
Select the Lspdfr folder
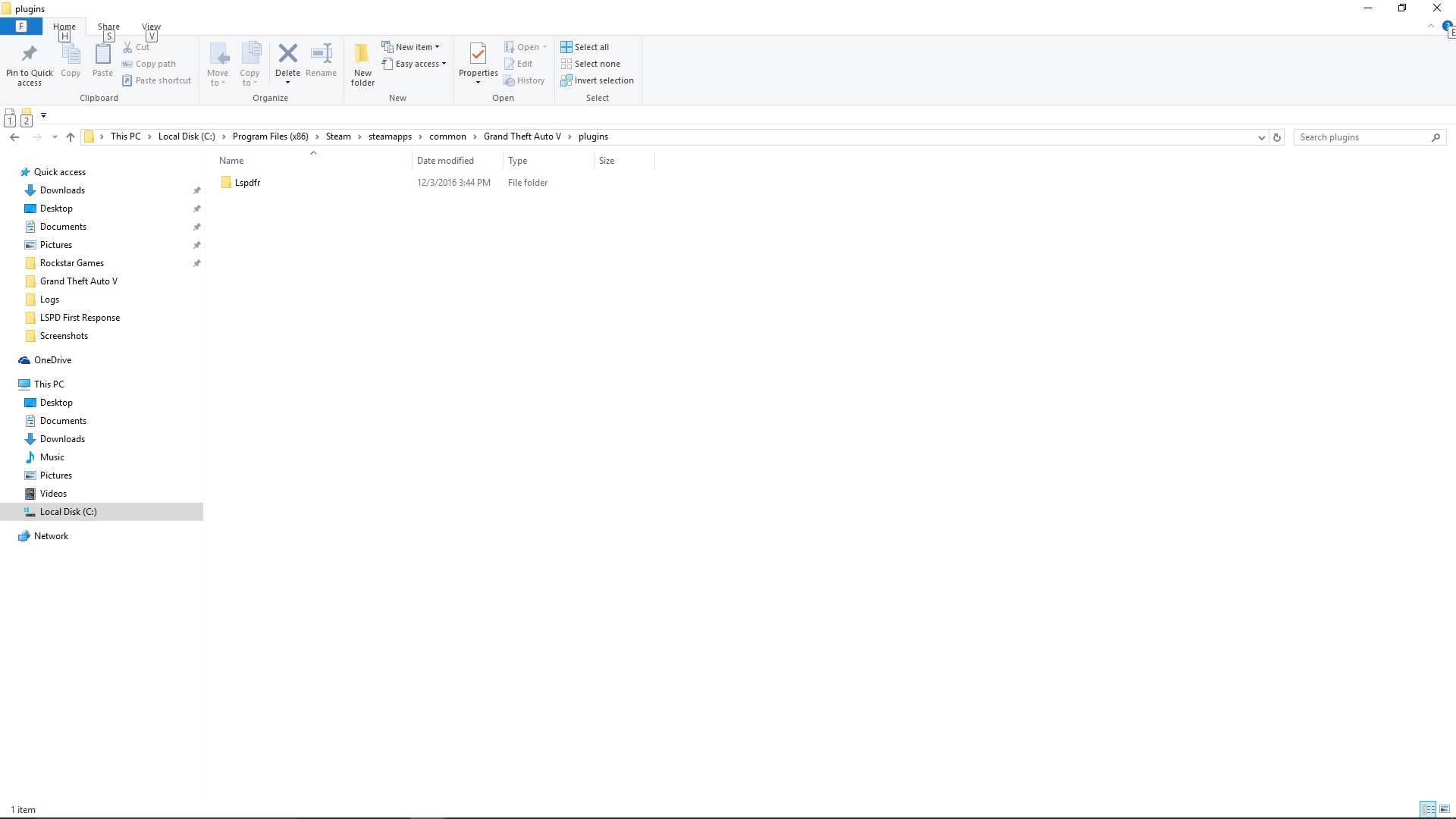pos(247,183)
